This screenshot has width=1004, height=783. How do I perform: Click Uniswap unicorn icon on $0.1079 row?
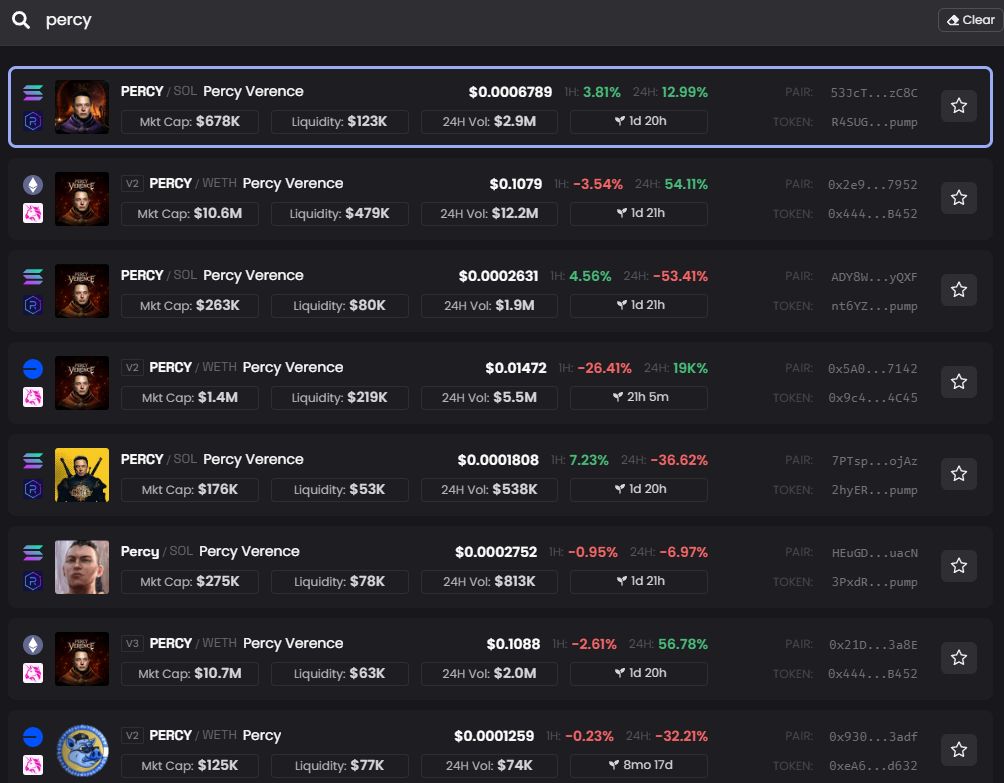coord(33,213)
